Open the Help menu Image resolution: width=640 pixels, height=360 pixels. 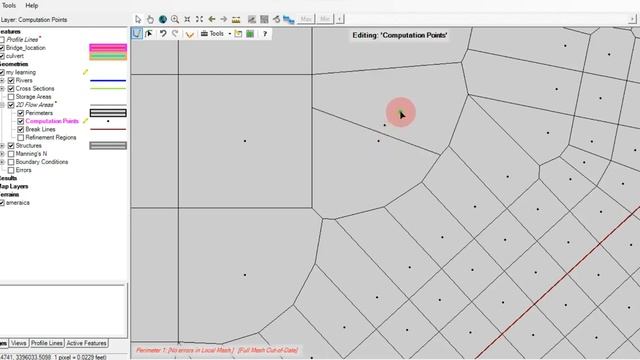pos(31,5)
